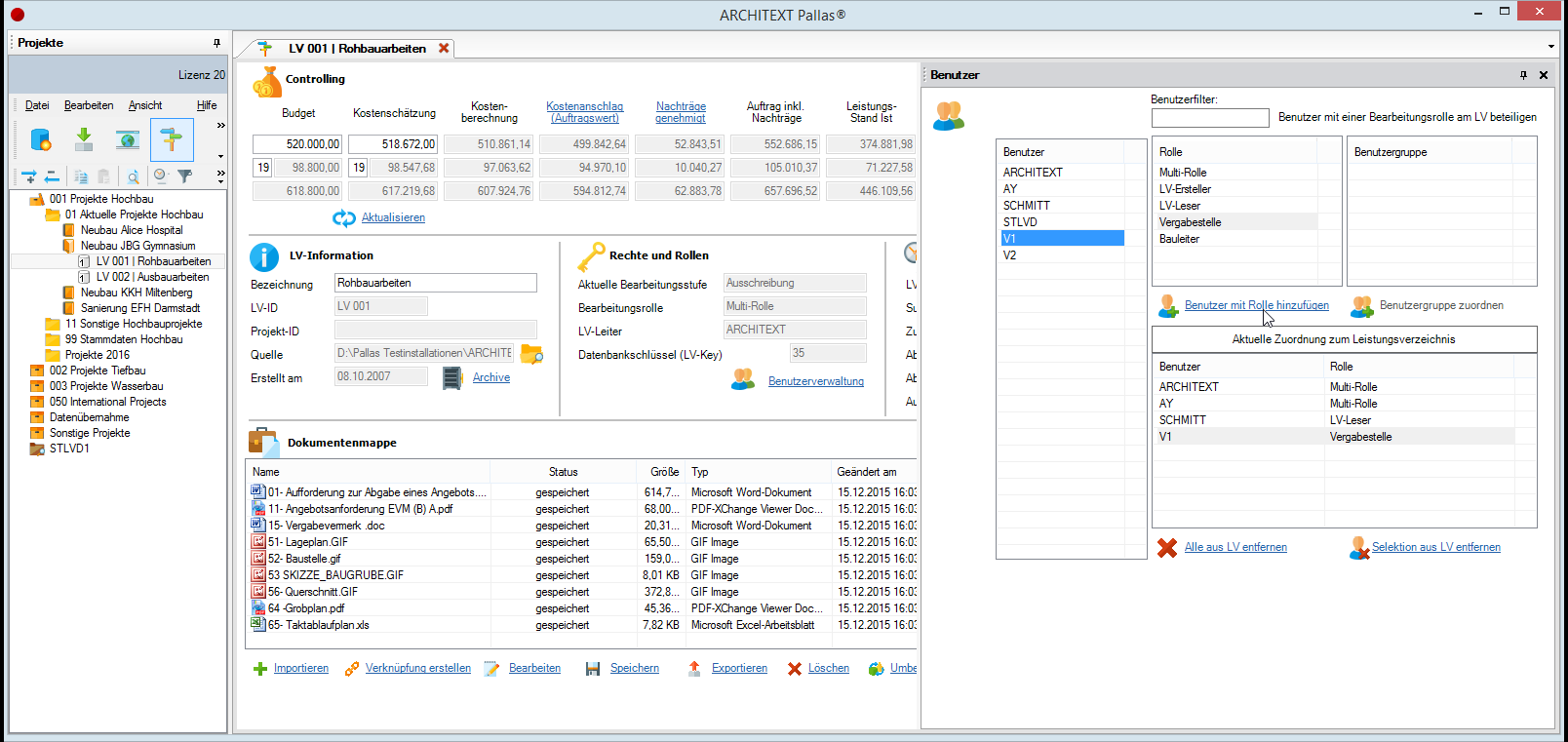This screenshot has height=742, width=1568.
Task: Close the Benutzer panel
Action: tap(1544, 75)
